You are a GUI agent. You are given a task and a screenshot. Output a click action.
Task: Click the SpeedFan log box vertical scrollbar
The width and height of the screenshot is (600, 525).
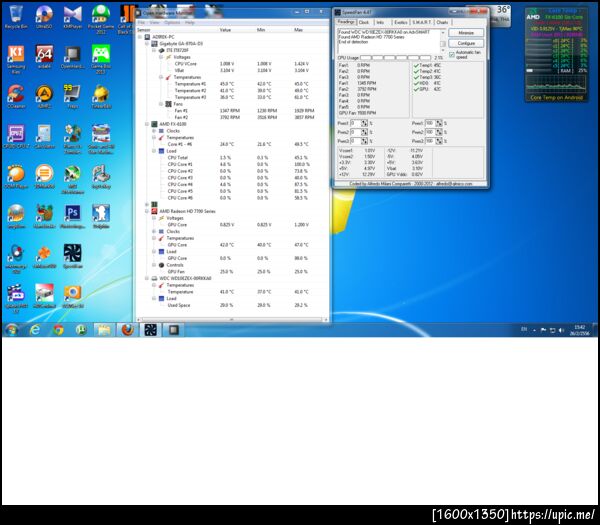tap(443, 42)
